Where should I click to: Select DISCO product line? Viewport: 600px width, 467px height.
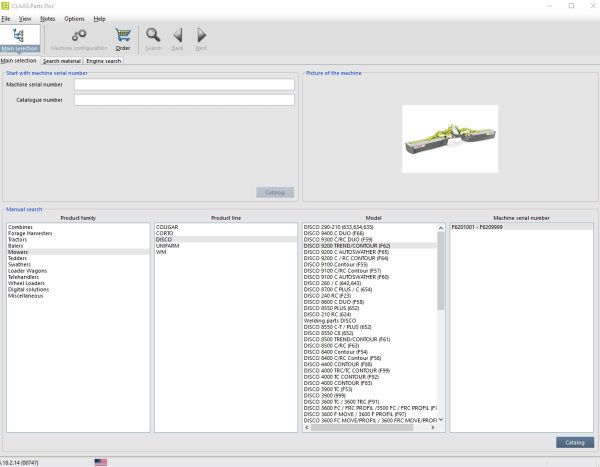226,239
